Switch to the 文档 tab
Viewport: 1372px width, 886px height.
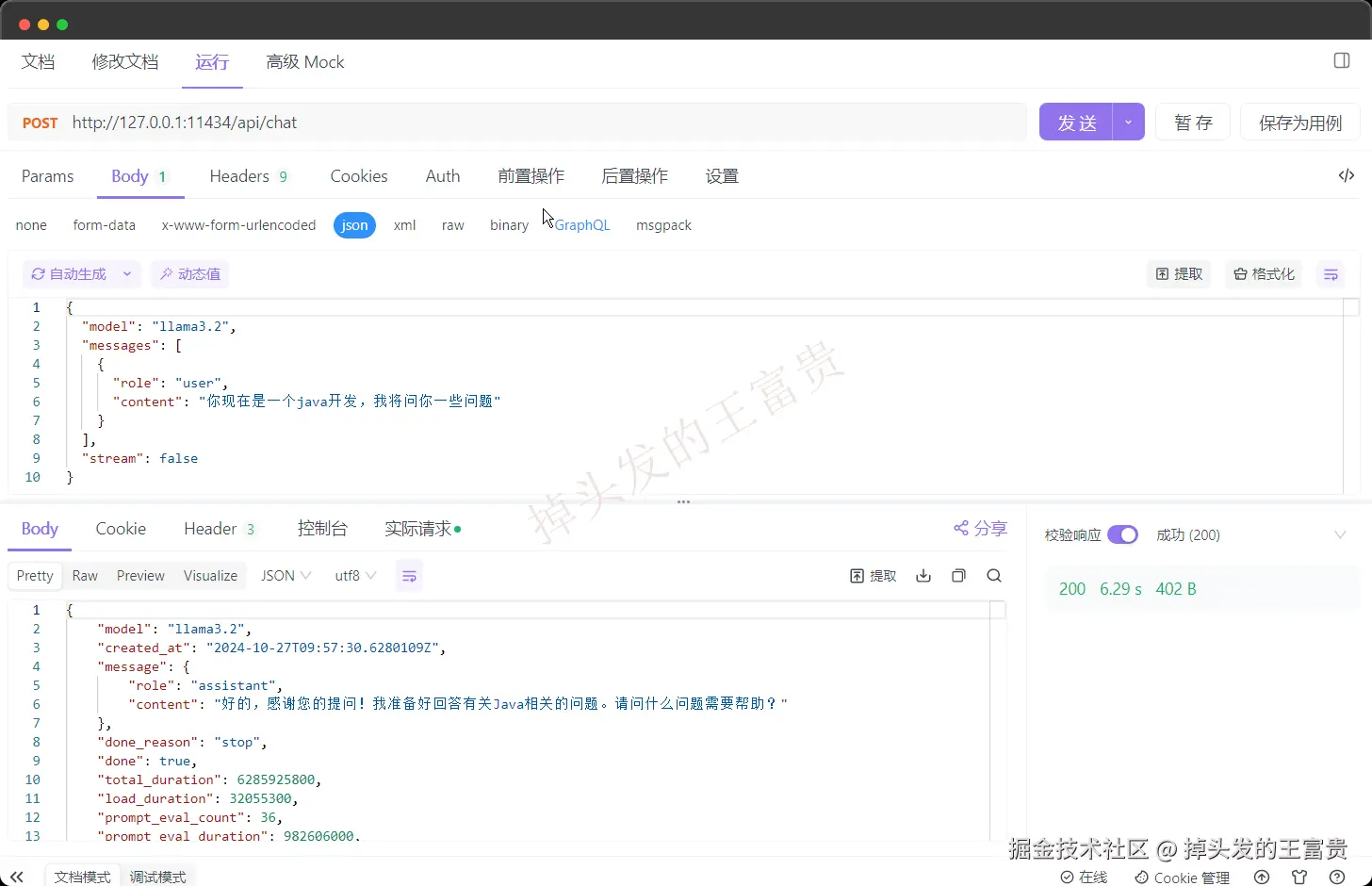tap(39, 62)
